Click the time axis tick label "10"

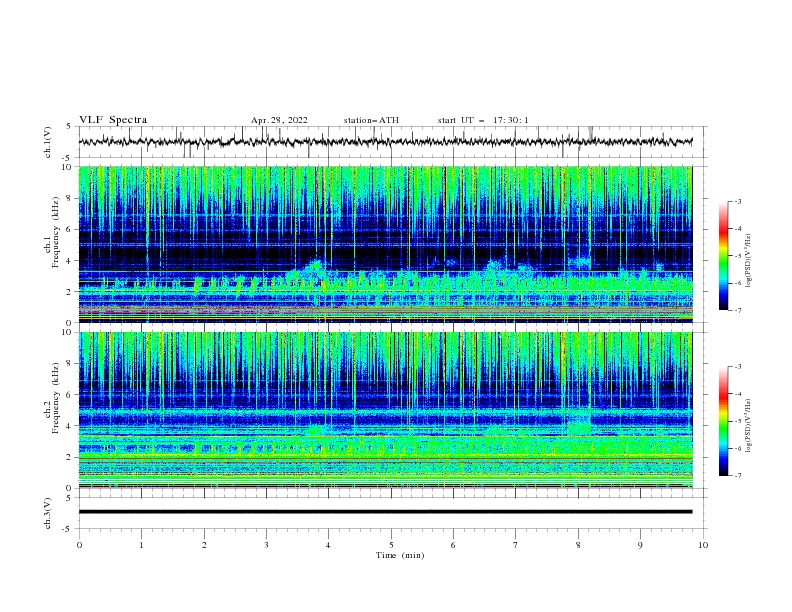coord(703,545)
